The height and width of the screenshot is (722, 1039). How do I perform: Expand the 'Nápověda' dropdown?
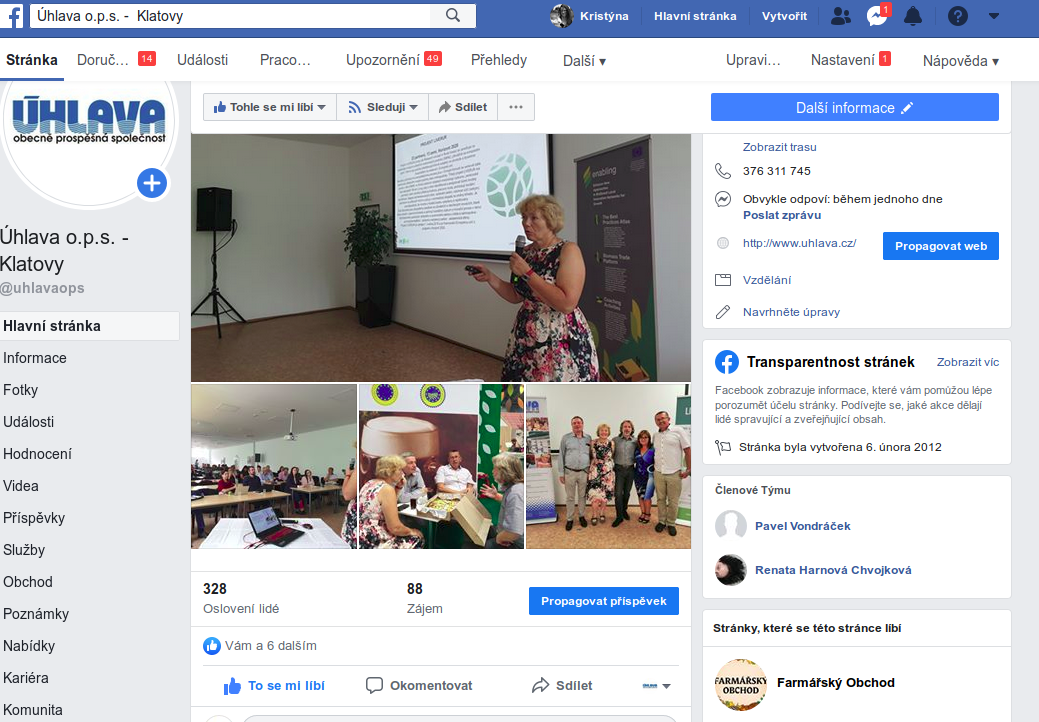tap(960, 61)
